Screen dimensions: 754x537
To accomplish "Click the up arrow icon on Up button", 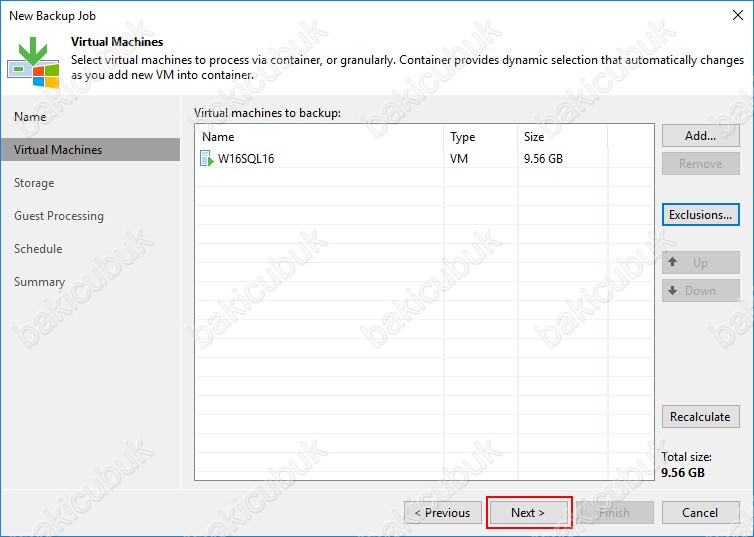I will pyautogui.click(x=673, y=262).
